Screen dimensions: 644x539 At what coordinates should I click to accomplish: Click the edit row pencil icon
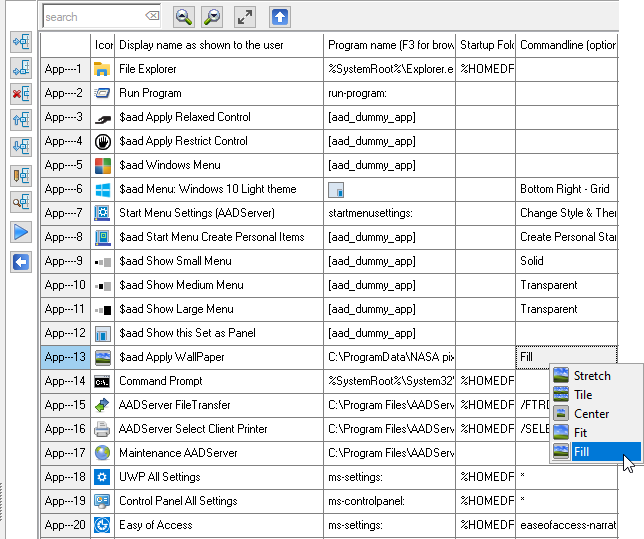(20, 176)
